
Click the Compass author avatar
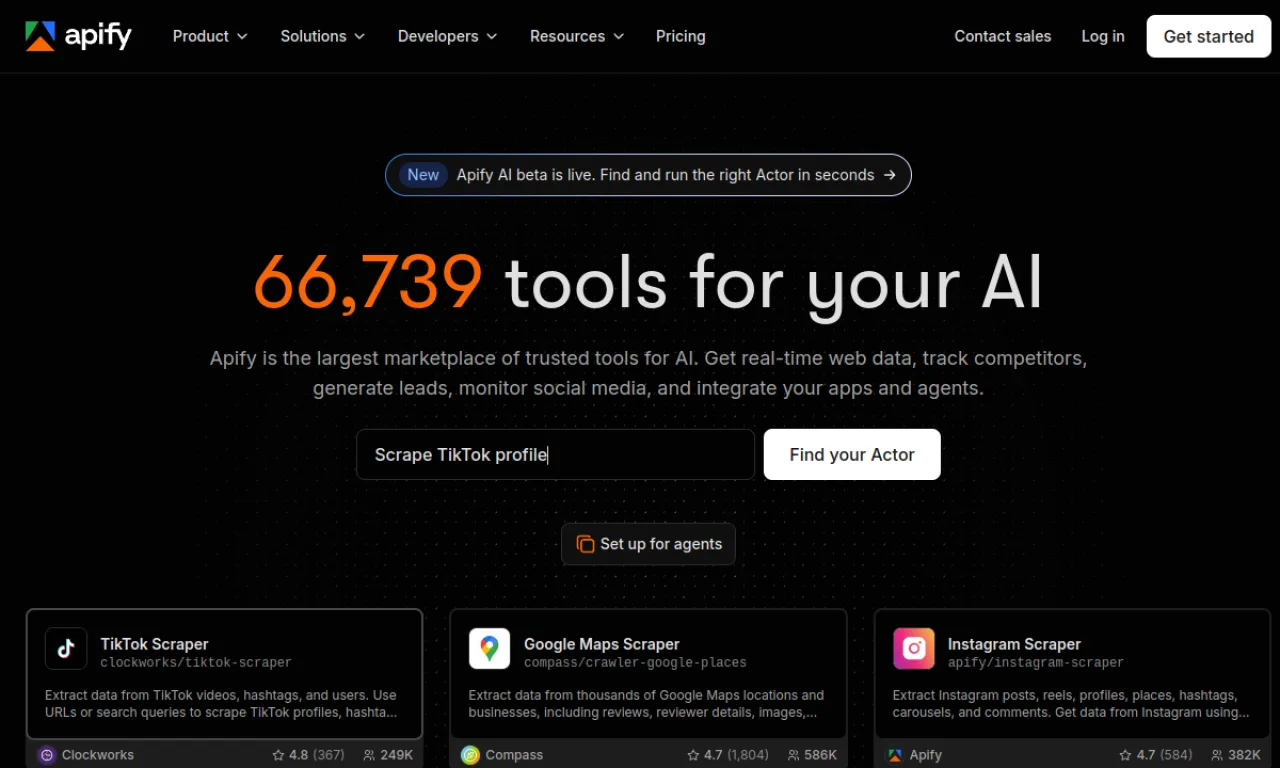point(470,755)
